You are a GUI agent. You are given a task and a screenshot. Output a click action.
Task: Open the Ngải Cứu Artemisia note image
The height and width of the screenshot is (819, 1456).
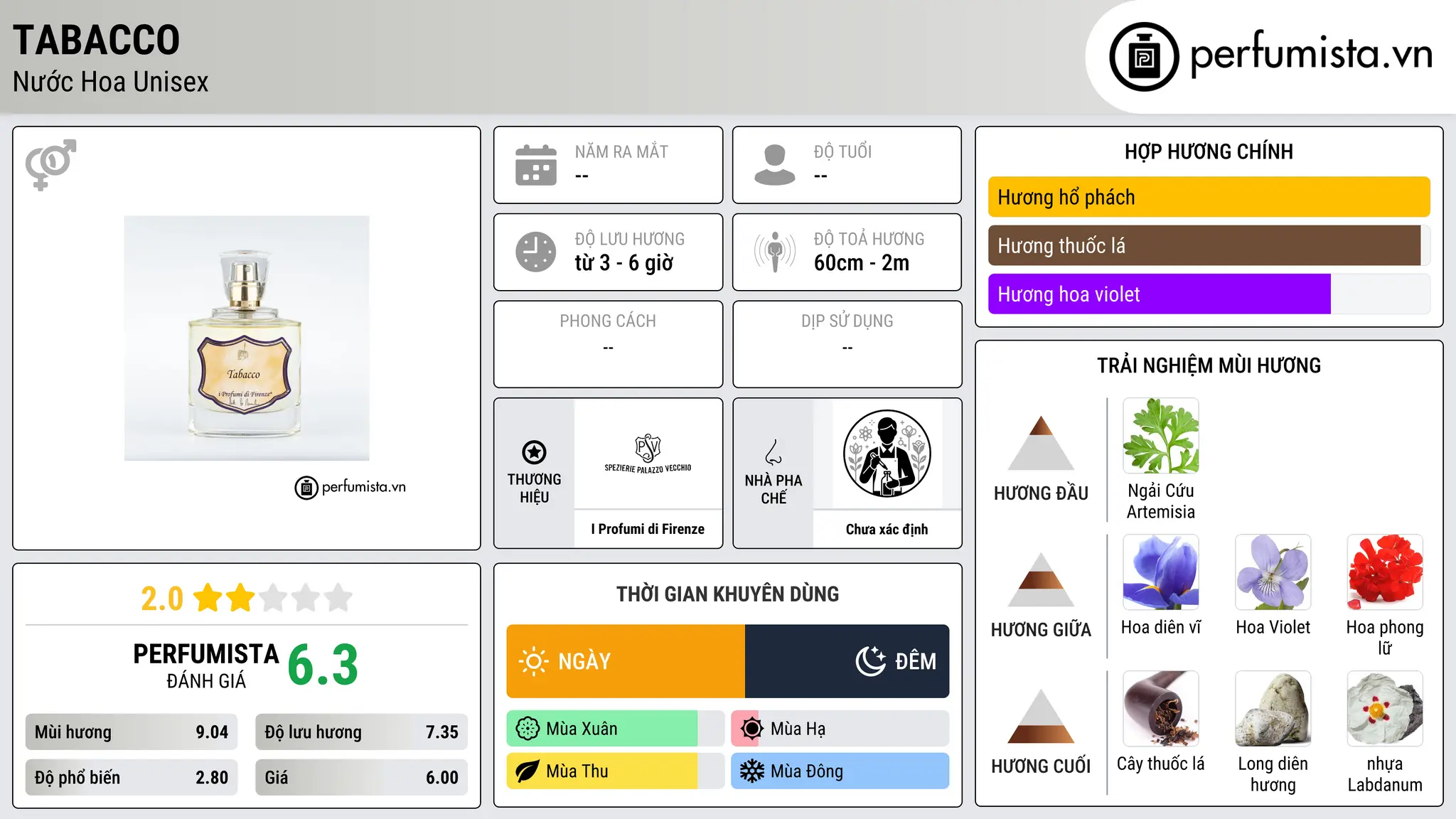tap(1160, 436)
